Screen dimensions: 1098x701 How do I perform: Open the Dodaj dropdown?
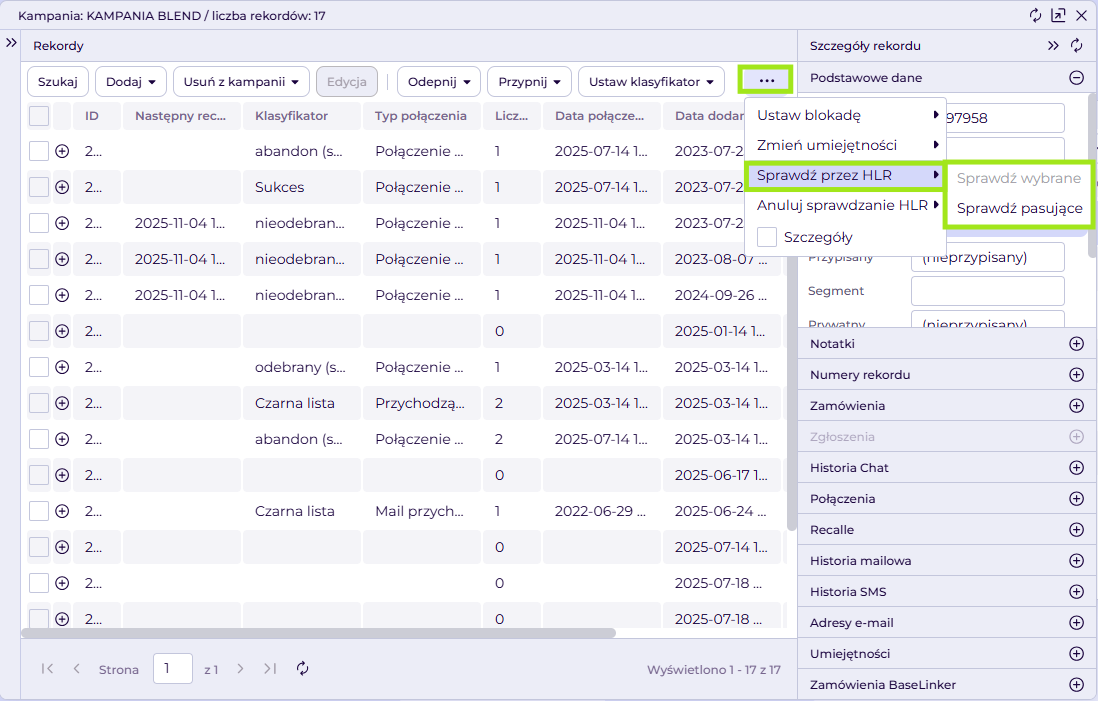(131, 82)
